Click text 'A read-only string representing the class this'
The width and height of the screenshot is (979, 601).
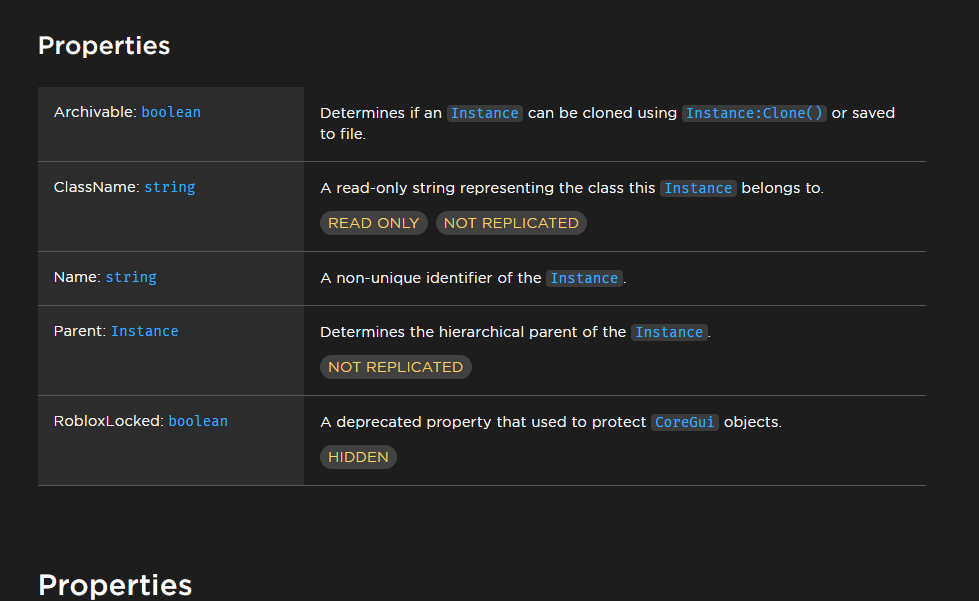click(x=488, y=188)
